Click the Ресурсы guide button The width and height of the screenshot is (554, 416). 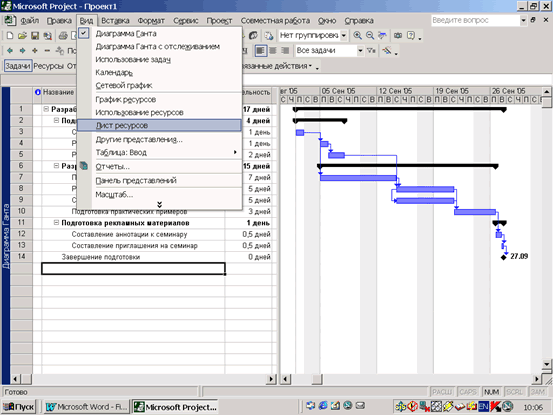48,66
